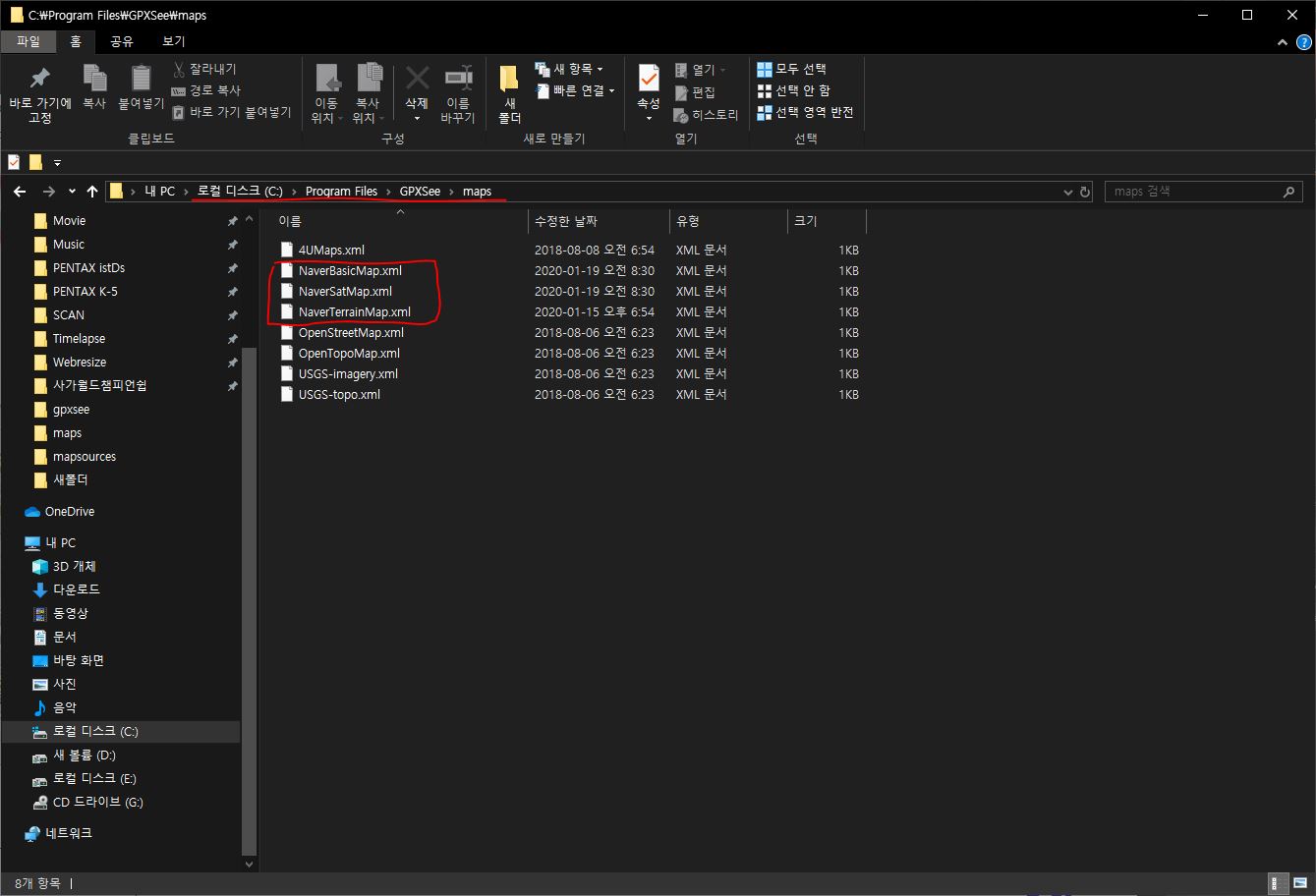Select the 4UMaps.xml file

pos(331,250)
